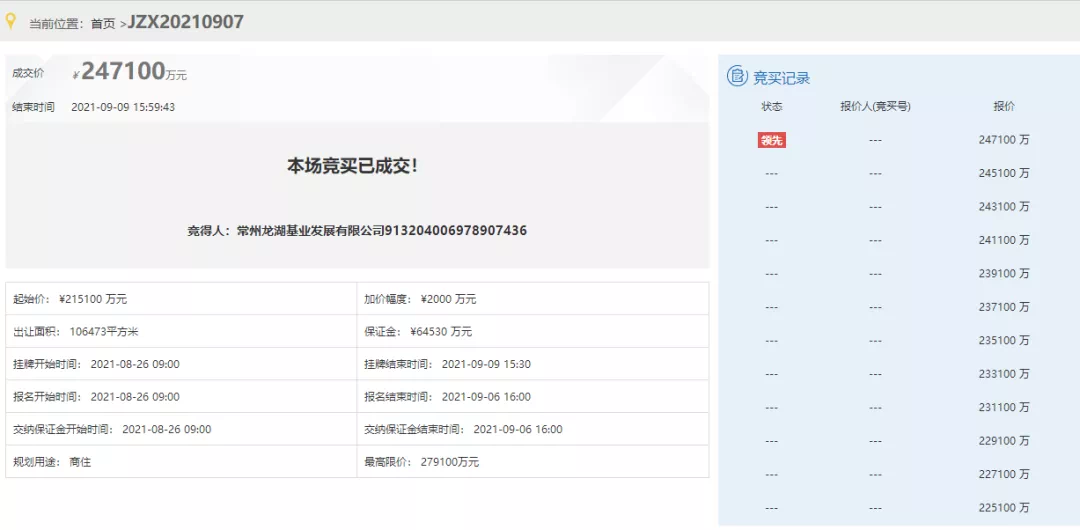The image size is (1080, 530).
Task: Select the 报价人(竞买号) column header
Action: (875, 106)
